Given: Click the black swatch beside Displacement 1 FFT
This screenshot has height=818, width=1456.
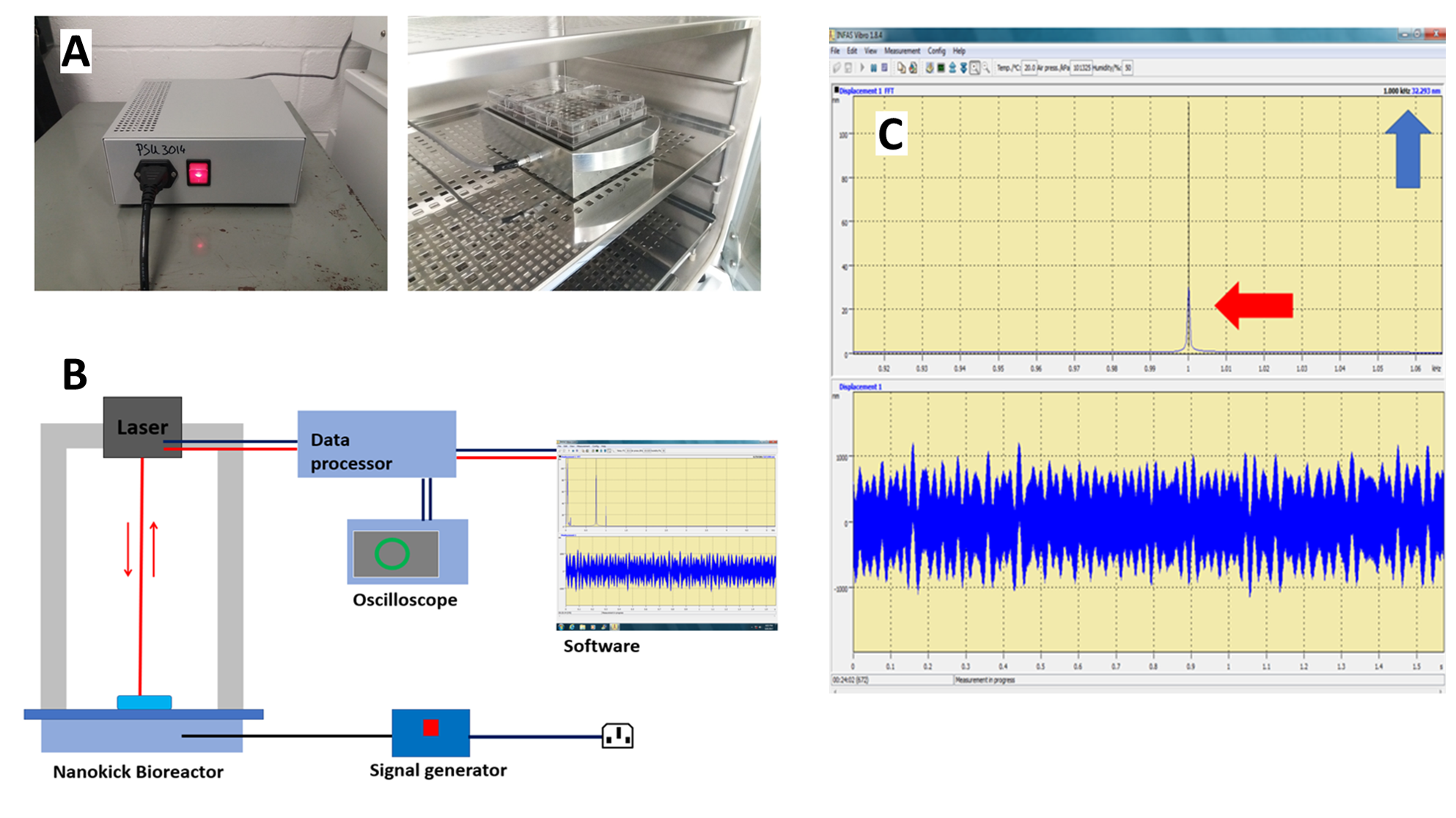Looking at the screenshot, I should (836, 90).
